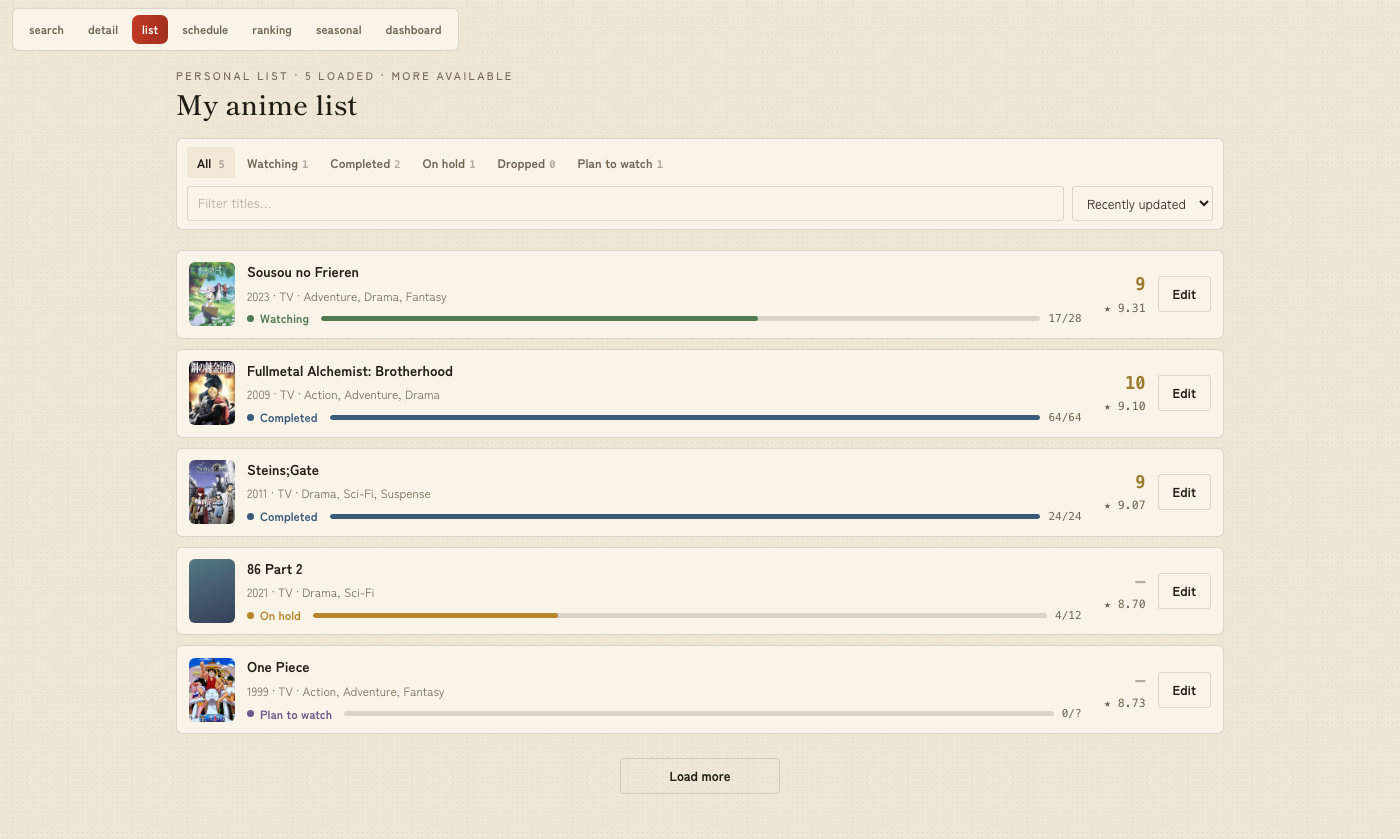
Task: Click the Sousou no Frieren progress bar
Action: tap(680, 318)
